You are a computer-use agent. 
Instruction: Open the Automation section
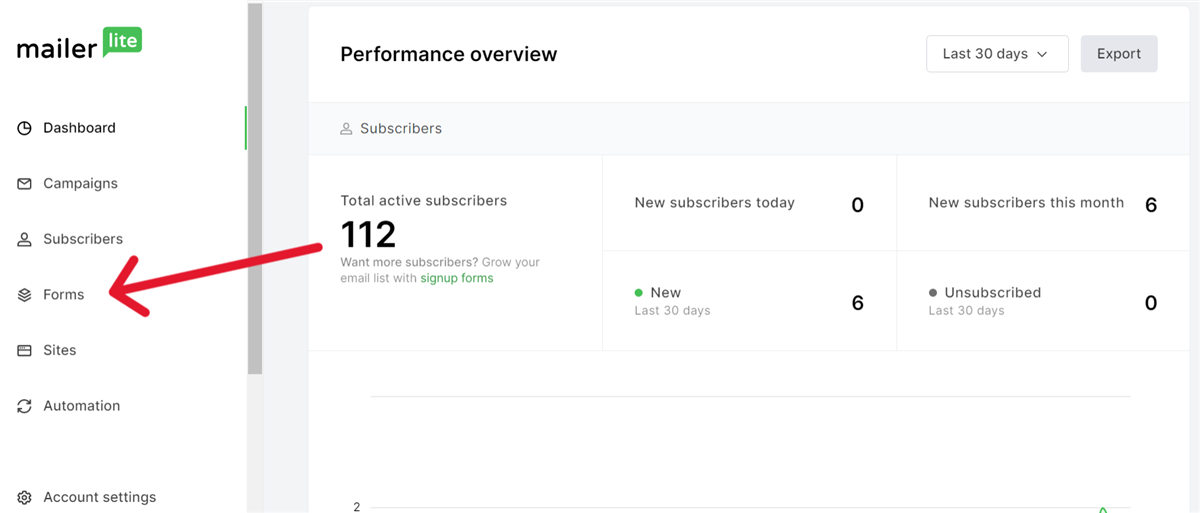click(x=82, y=406)
